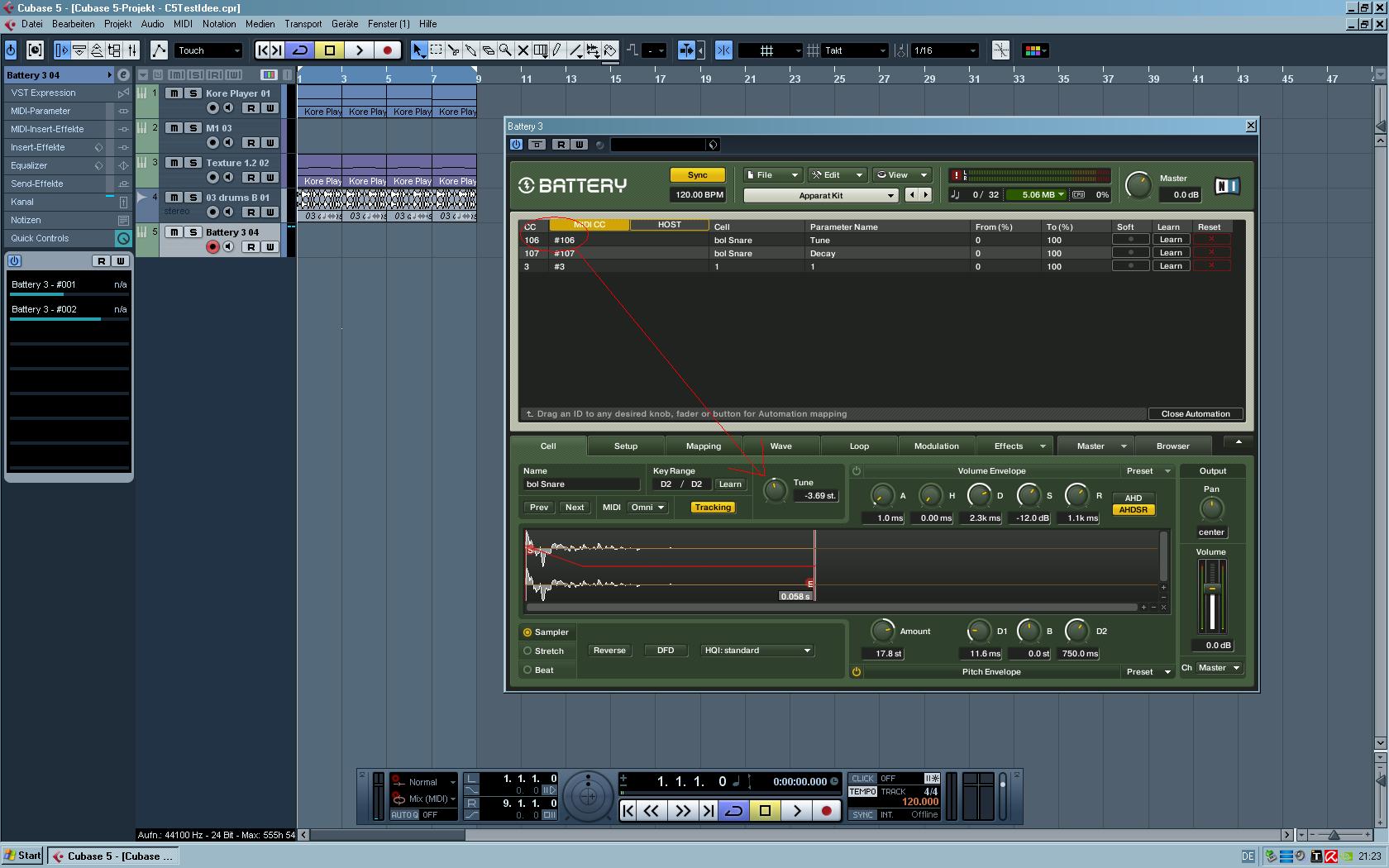
Task: Open the Battery View menu dropdown
Action: tap(902, 175)
